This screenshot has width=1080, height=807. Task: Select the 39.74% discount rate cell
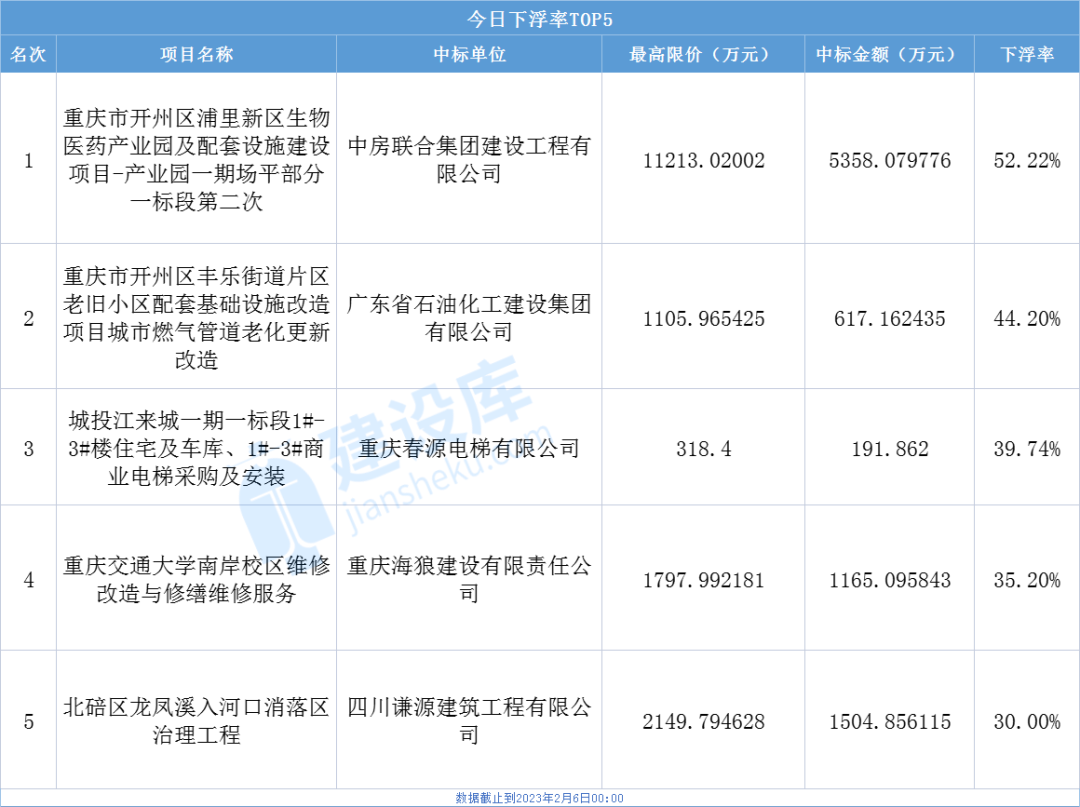tap(1027, 449)
